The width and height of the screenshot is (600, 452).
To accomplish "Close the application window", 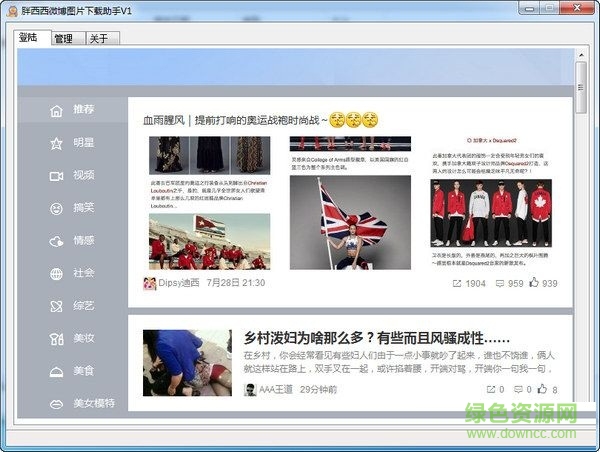I will 577,8.
